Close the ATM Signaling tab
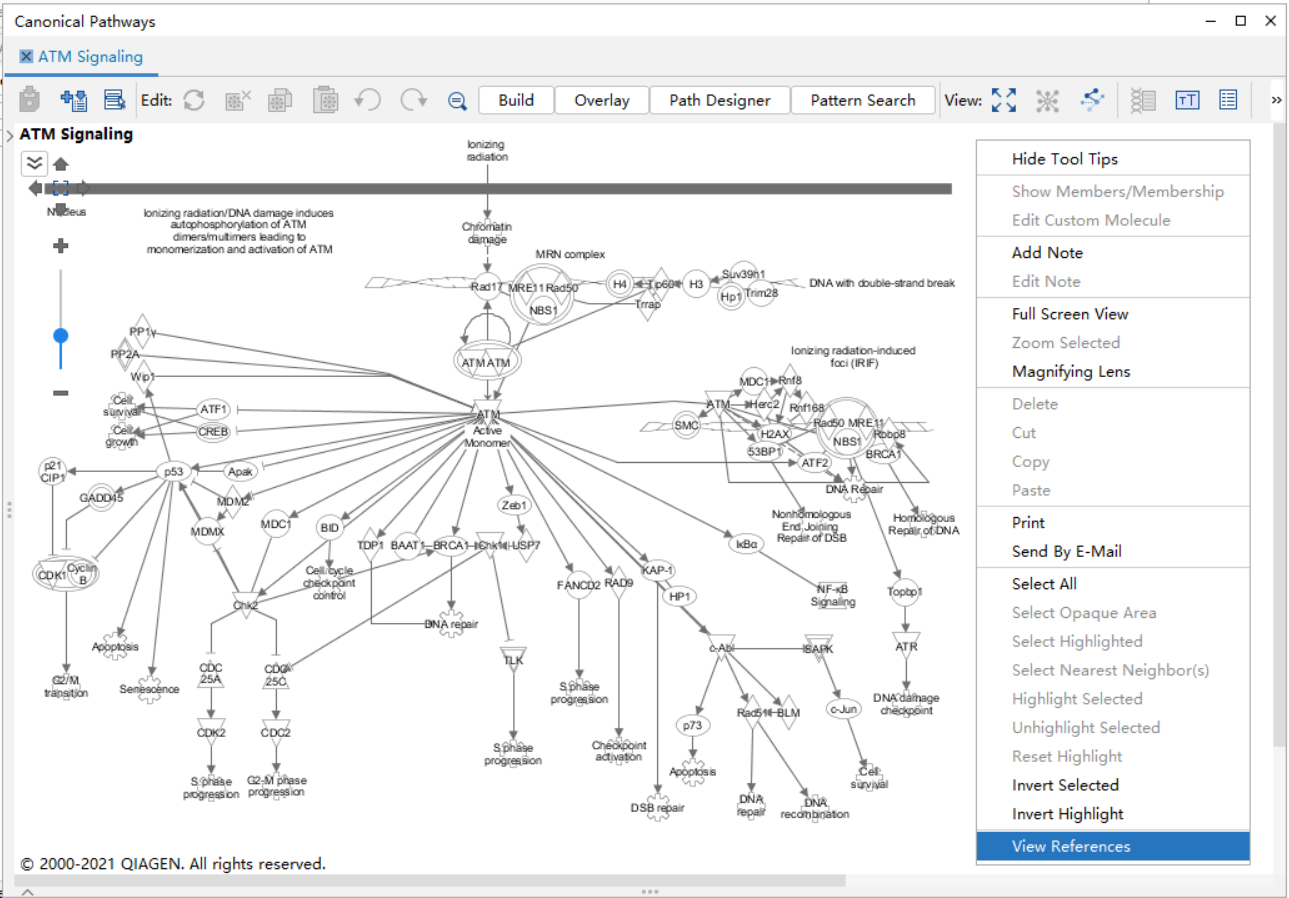This screenshot has height=898, width=1289. pos(26,57)
